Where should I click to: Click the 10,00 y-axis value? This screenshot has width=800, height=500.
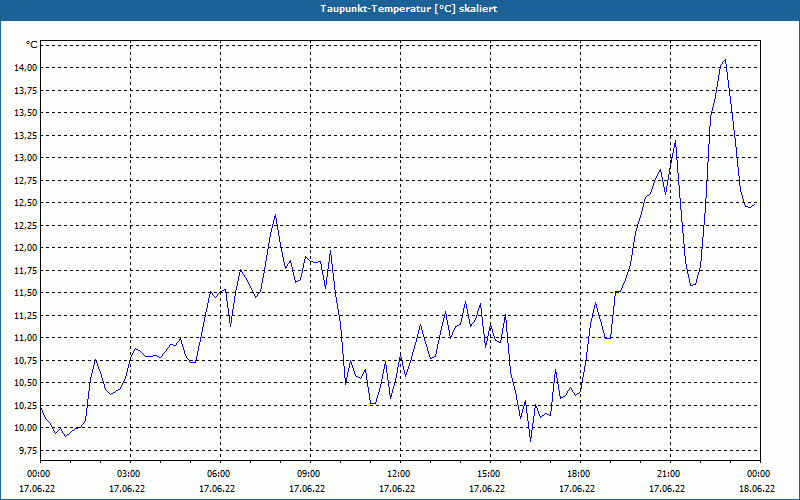coord(26,428)
